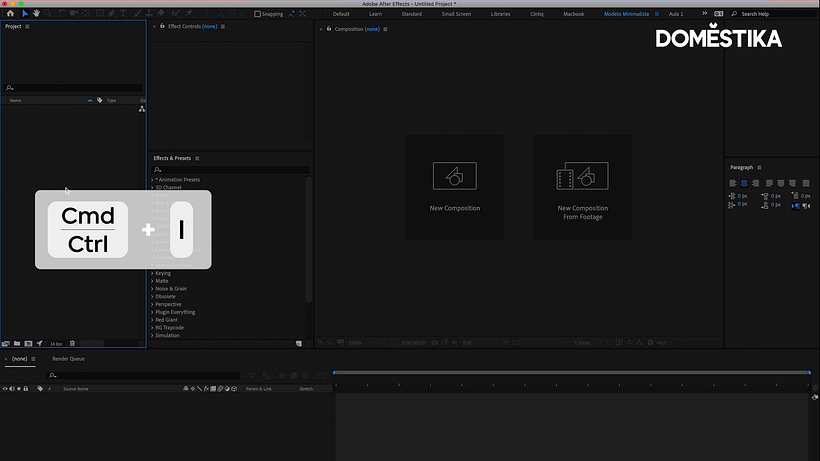Toggle the Effect Controls panel lock
This screenshot has width=820, height=461.
pos(162,26)
